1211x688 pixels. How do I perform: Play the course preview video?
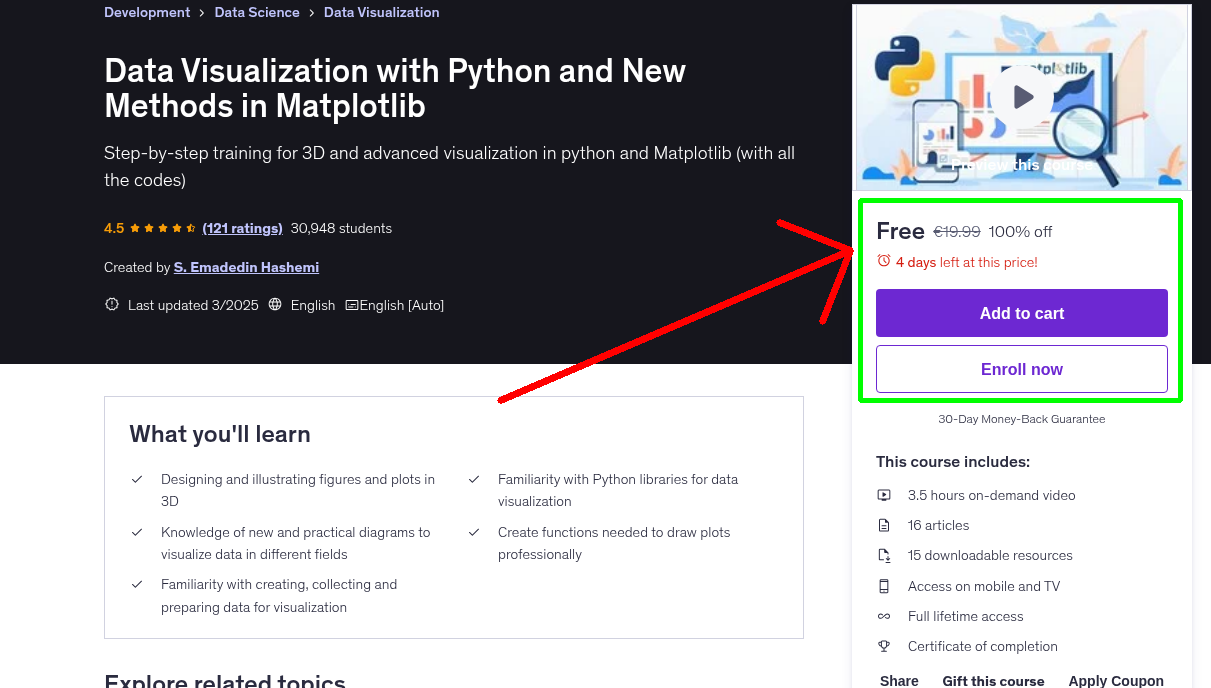point(1023,97)
